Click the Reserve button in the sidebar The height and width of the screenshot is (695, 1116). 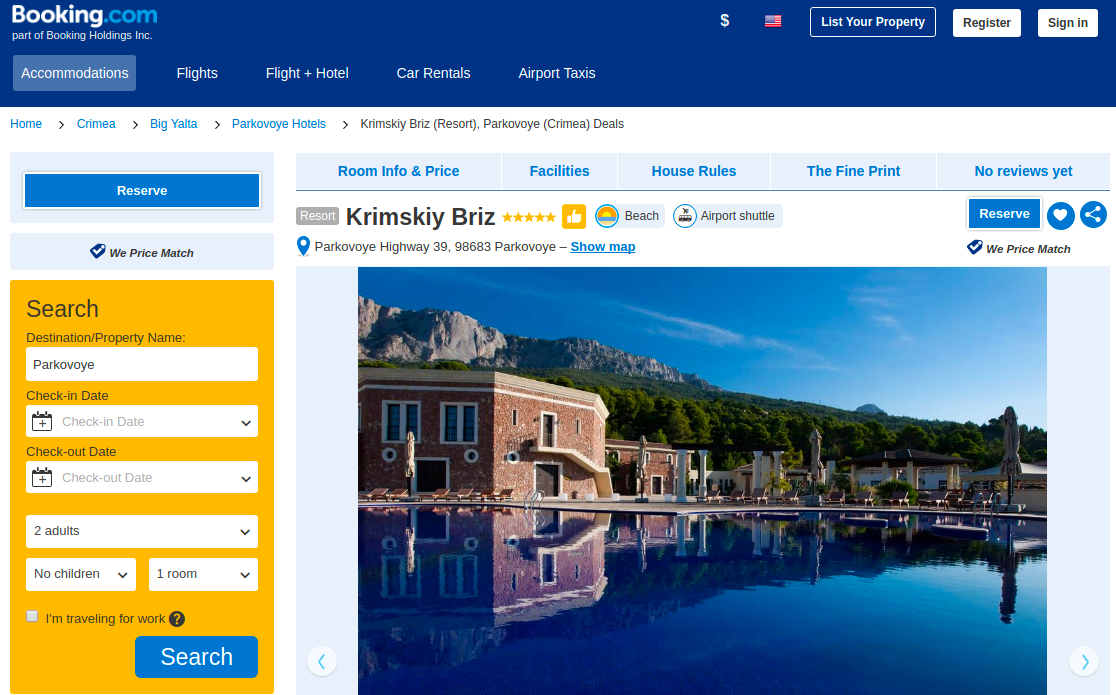[142, 191]
